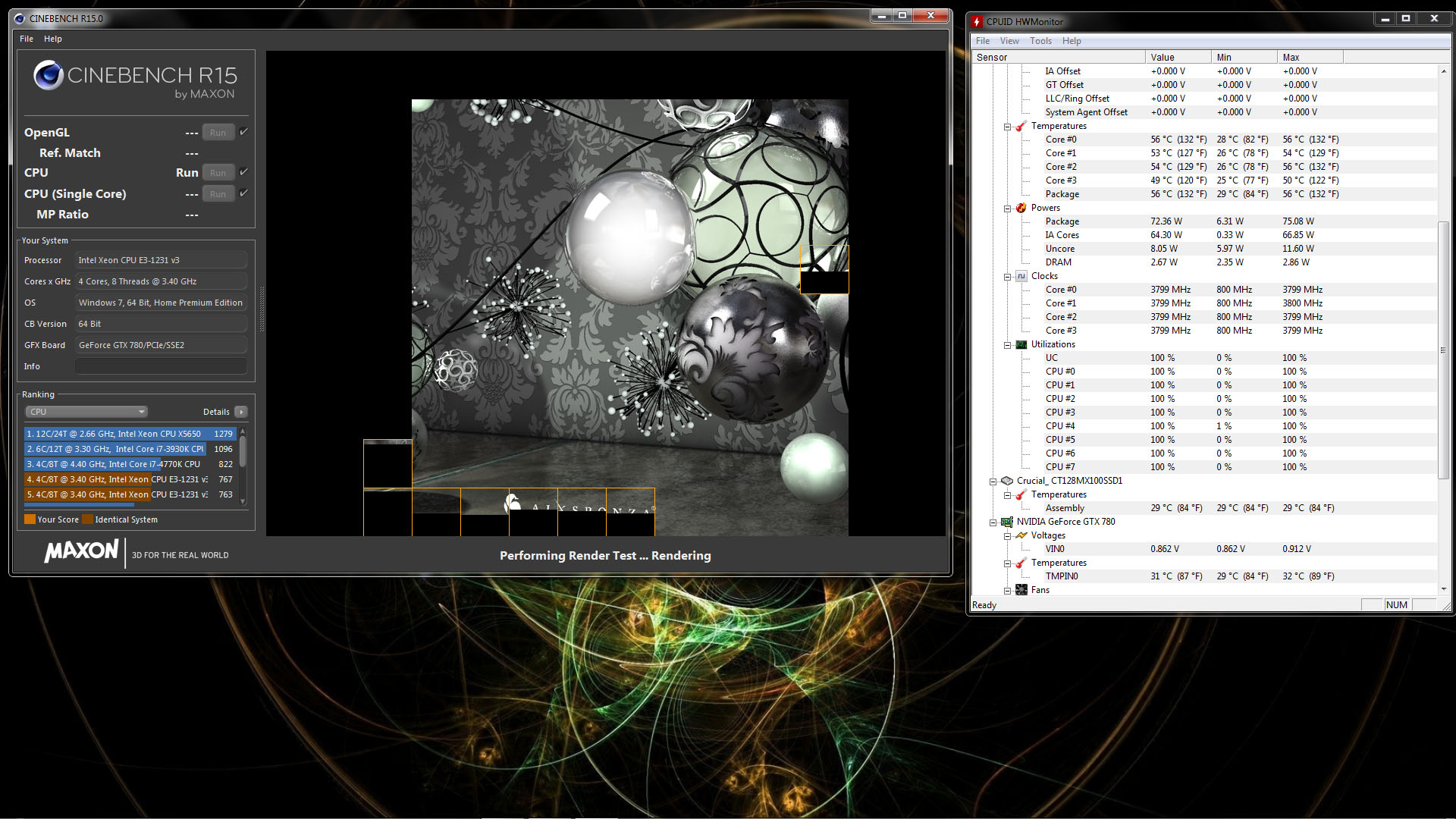The width and height of the screenshot is (1456, 819).
Task: Click the thermometer icon beside CPU Temperatures
Action: click(x=1021, y=126)
